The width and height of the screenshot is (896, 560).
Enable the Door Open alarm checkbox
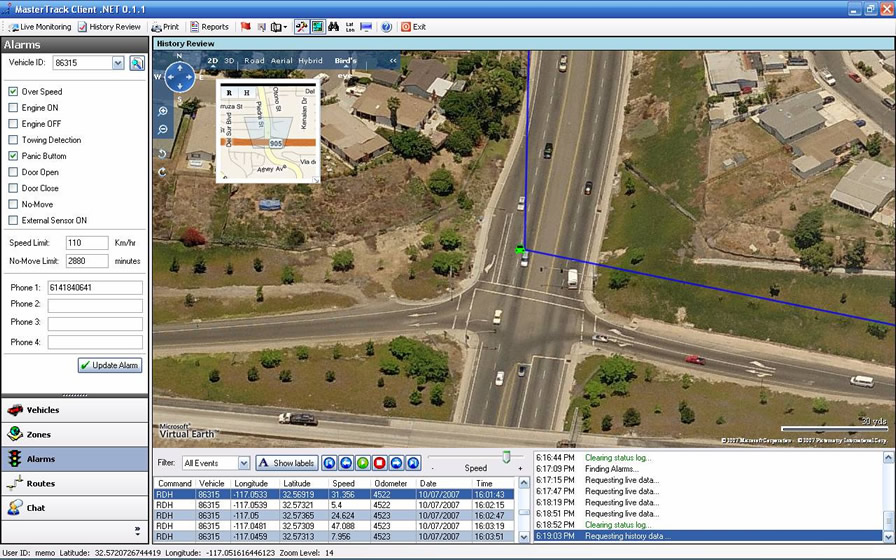13,171
